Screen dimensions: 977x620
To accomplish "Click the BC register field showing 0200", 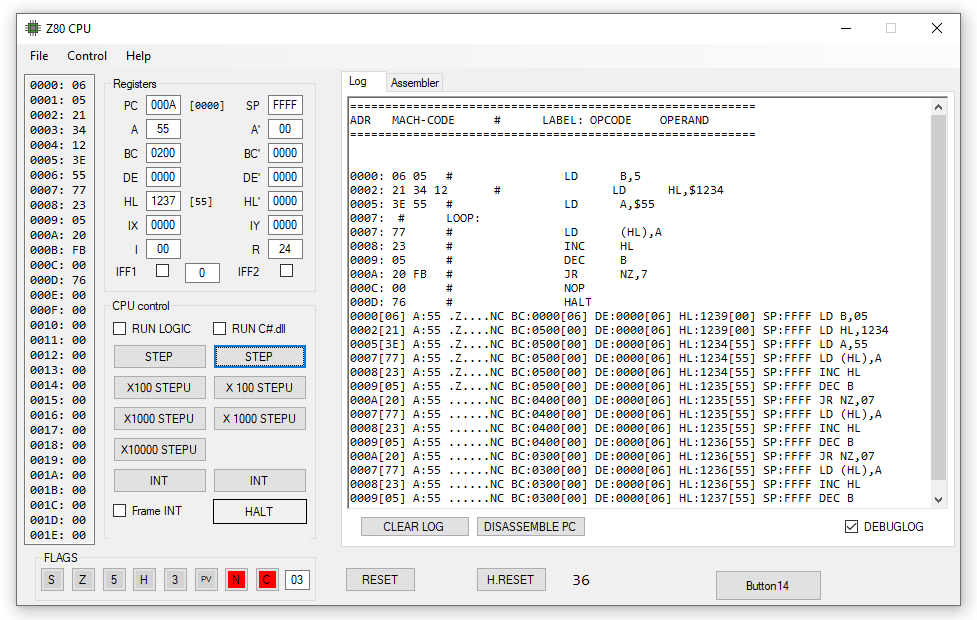I will tap(163, 153).
